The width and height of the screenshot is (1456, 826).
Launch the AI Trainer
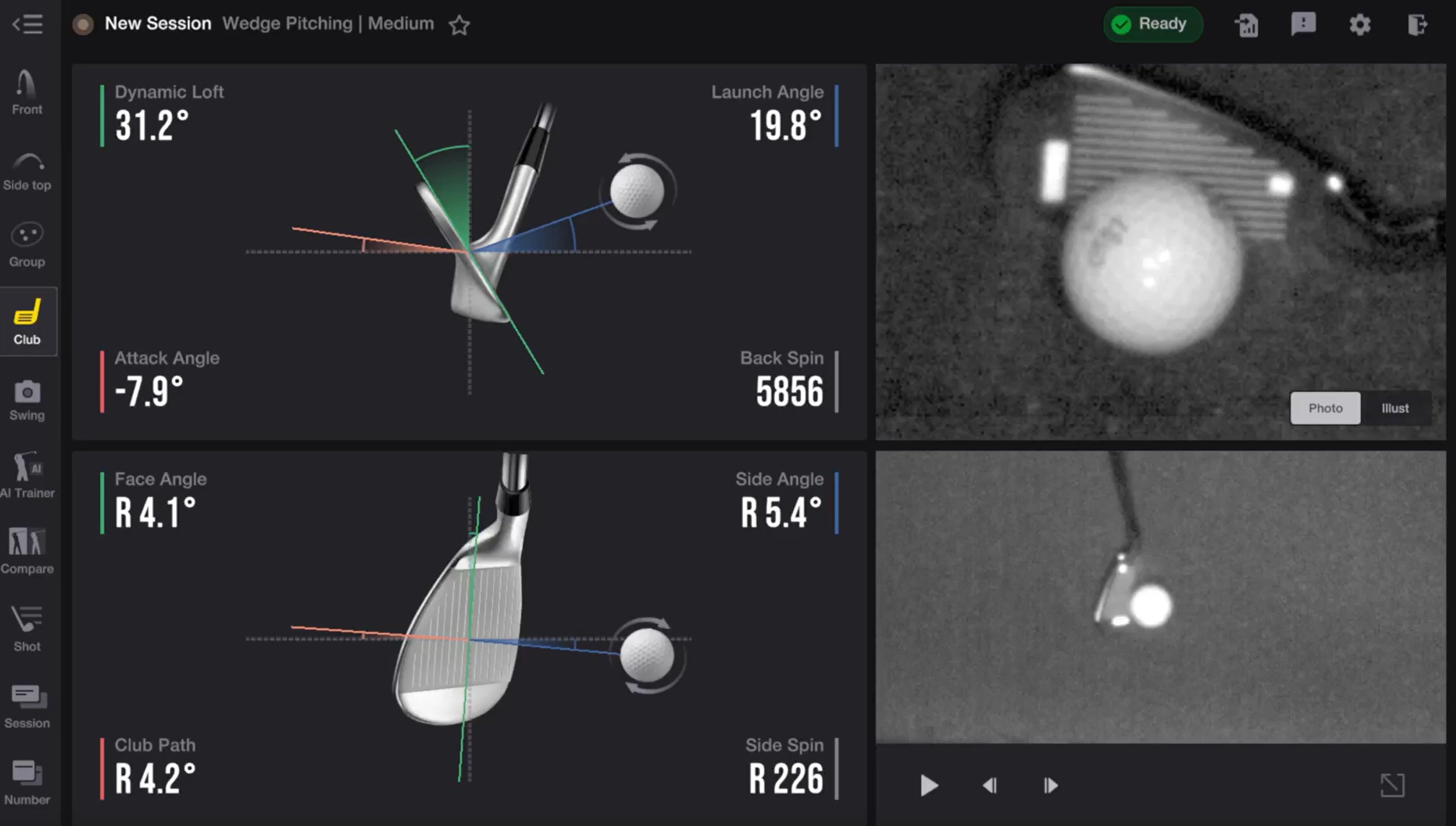tap(27, 475)
